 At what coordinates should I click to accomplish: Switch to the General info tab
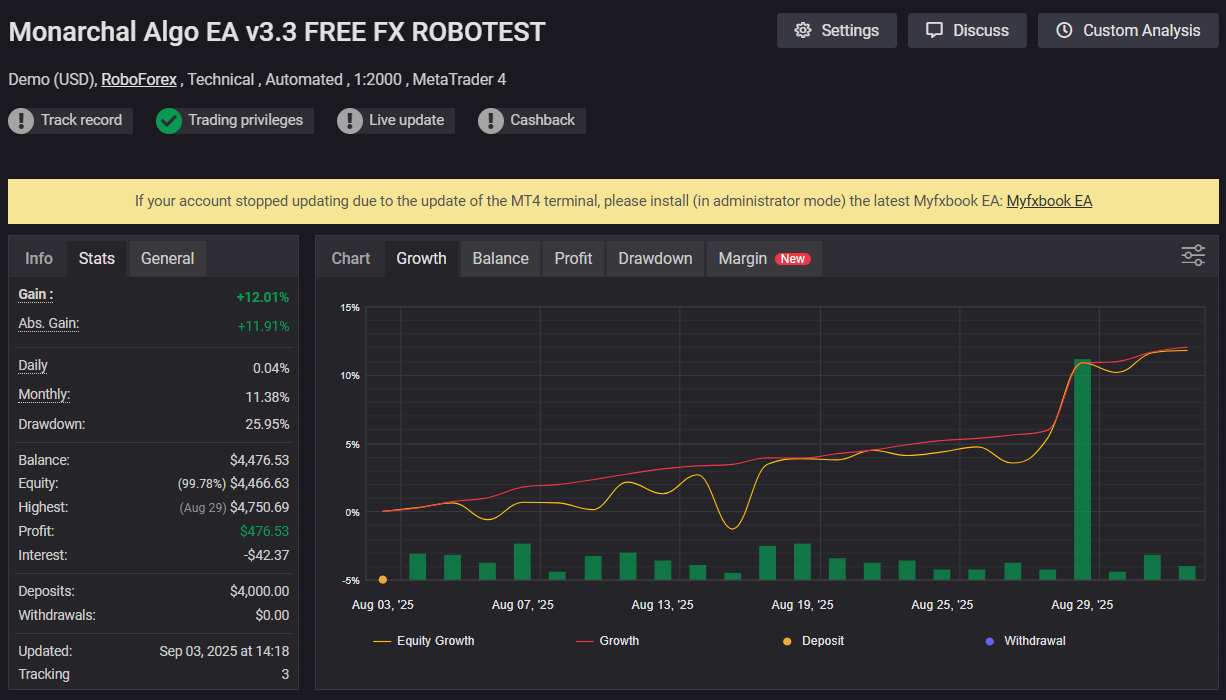click(x=167, y=258)
